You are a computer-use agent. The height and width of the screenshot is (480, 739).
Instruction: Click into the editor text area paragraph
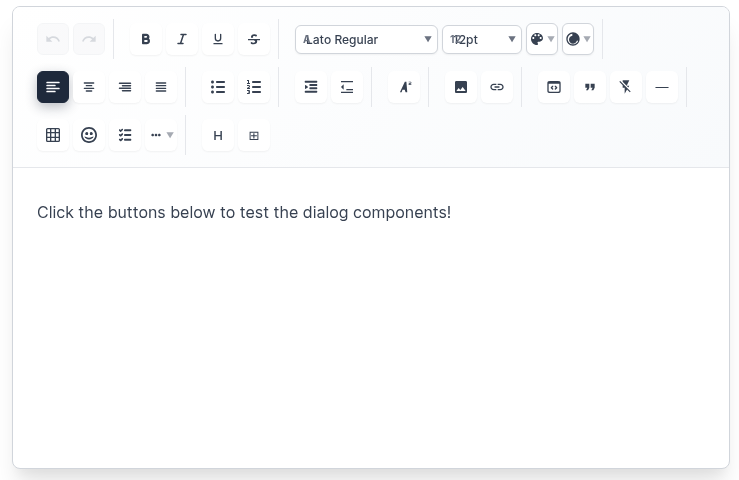point(244,212)
